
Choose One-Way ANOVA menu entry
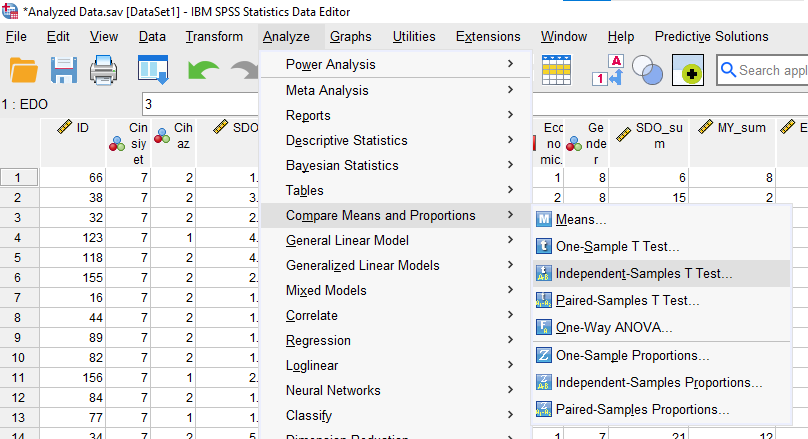[x=613, y=327]
